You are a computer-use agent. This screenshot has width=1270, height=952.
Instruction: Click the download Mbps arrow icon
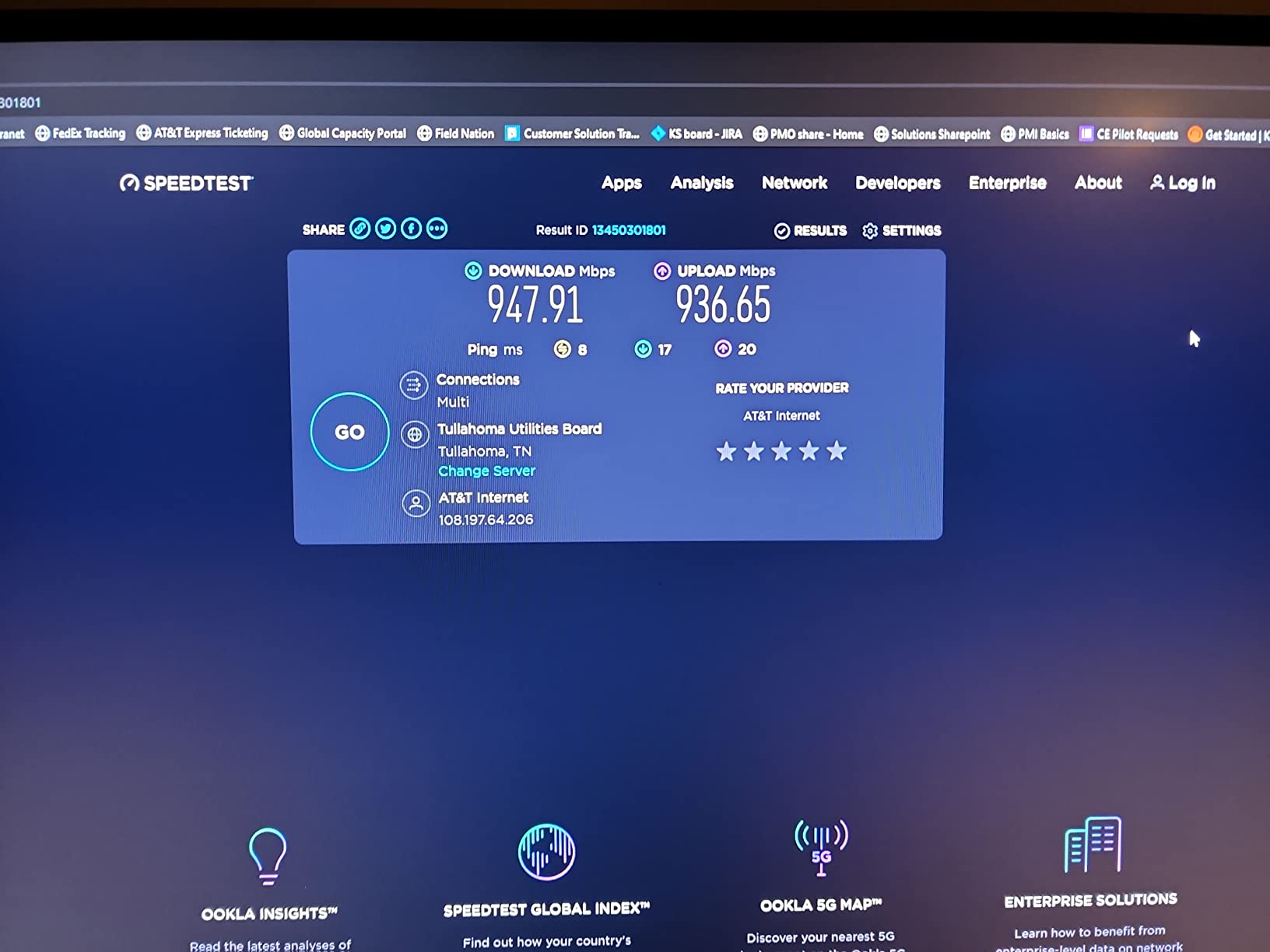click(x=473, y=271)
